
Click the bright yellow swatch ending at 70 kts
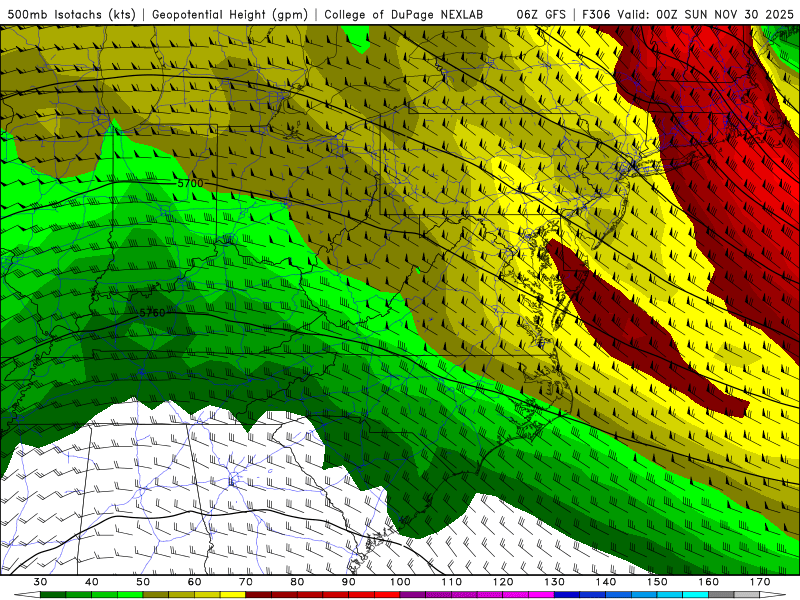coord(233,594)
